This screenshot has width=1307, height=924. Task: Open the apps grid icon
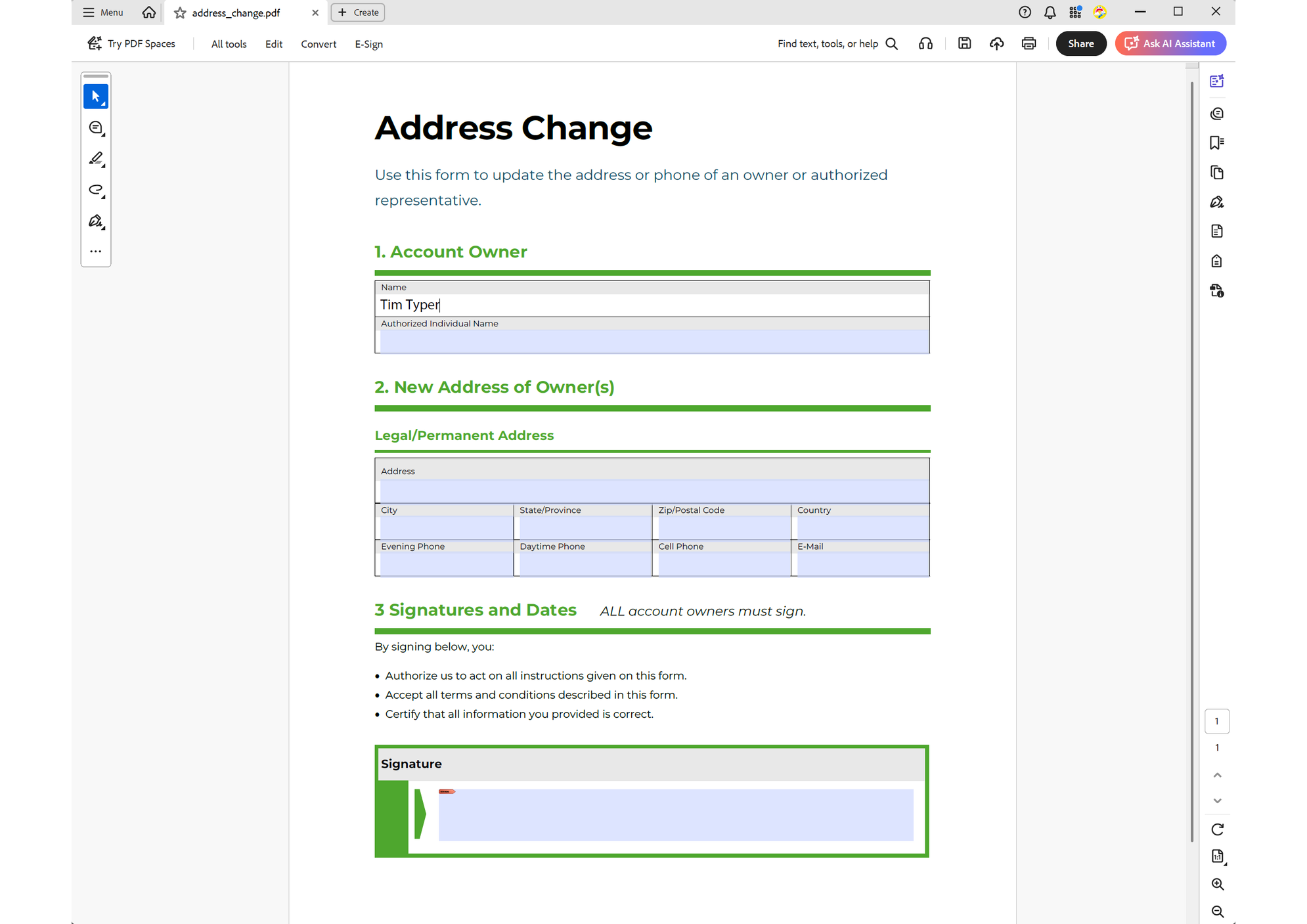tap(1075, 12)
